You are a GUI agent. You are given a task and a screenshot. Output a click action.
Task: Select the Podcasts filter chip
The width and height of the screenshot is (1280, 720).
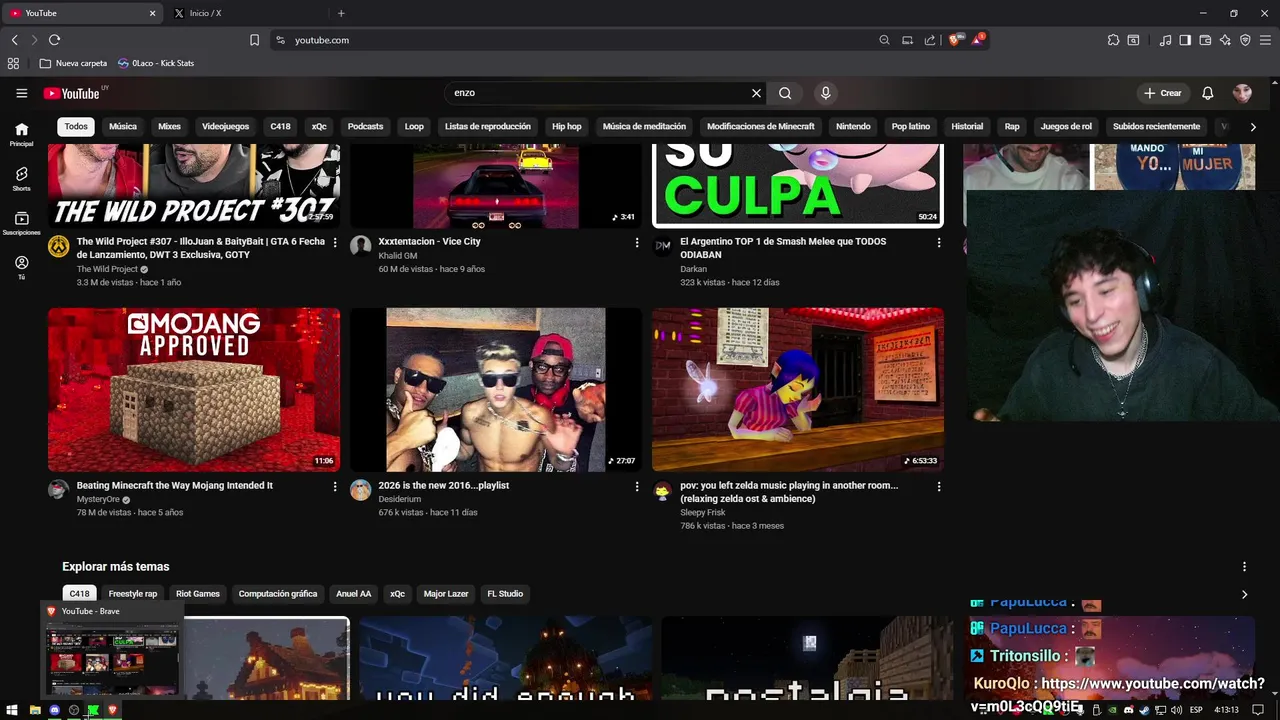click(365, 126)
